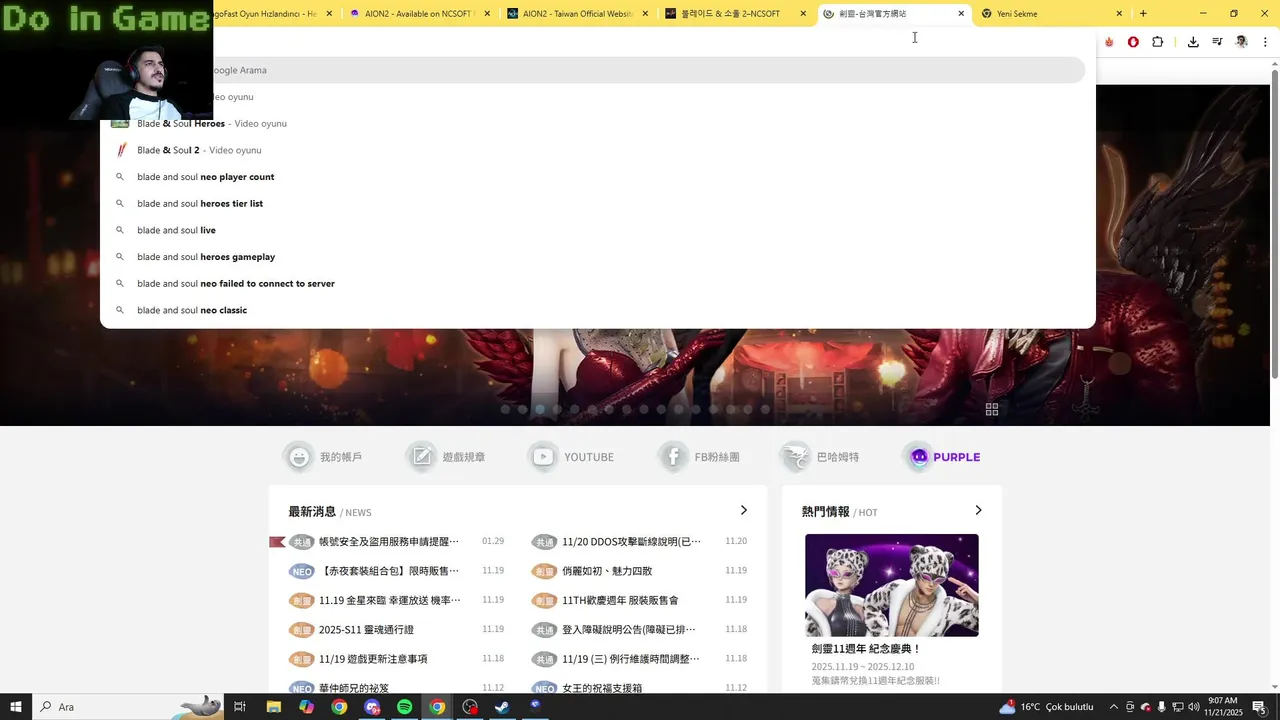This screenshot has width=1280, height=720.
Task: Select suggestion Blade & Soul Heroes
Action: tap(598, 123)
